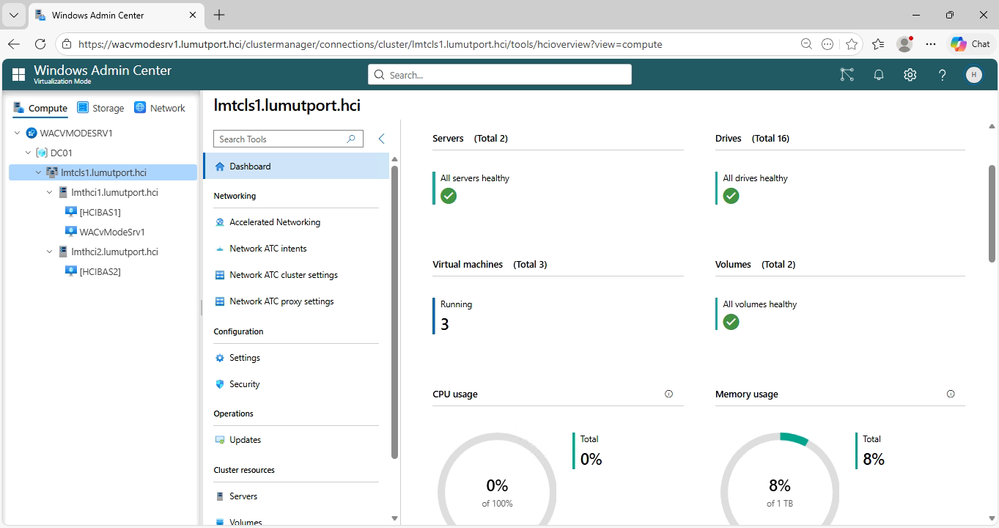The width and height of the screenshot is (999, 528).
Task: Click the Search Tools input field
Action: coord(288,139)
